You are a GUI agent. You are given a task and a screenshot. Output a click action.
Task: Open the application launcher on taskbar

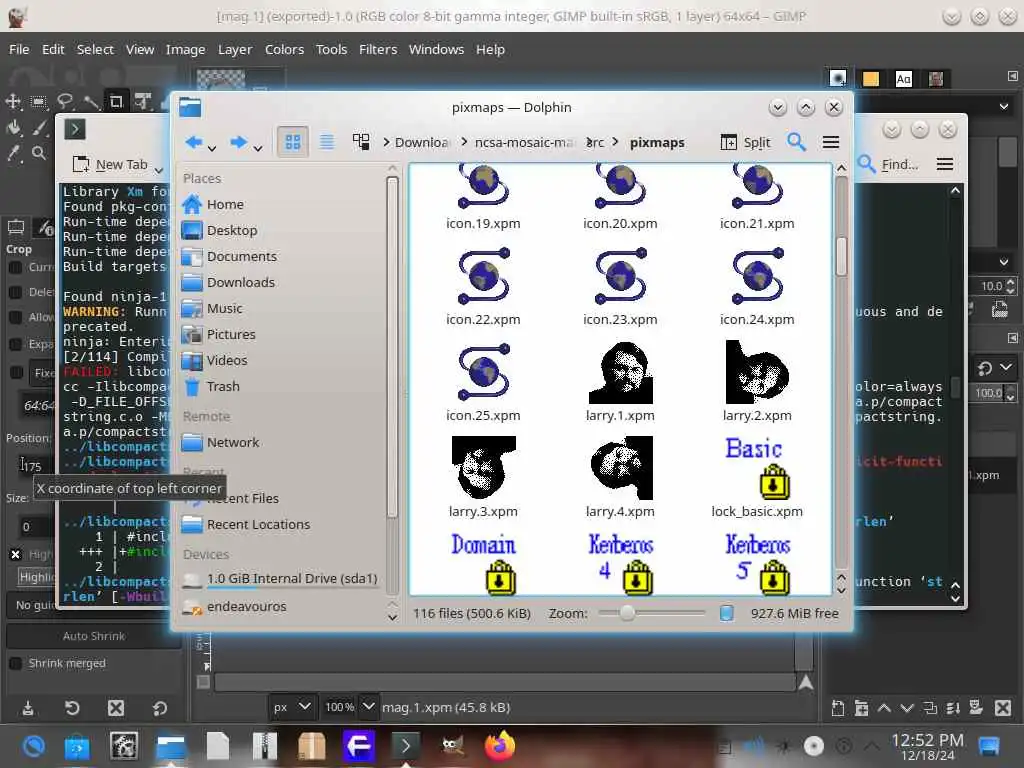click(x=33, y=746)
